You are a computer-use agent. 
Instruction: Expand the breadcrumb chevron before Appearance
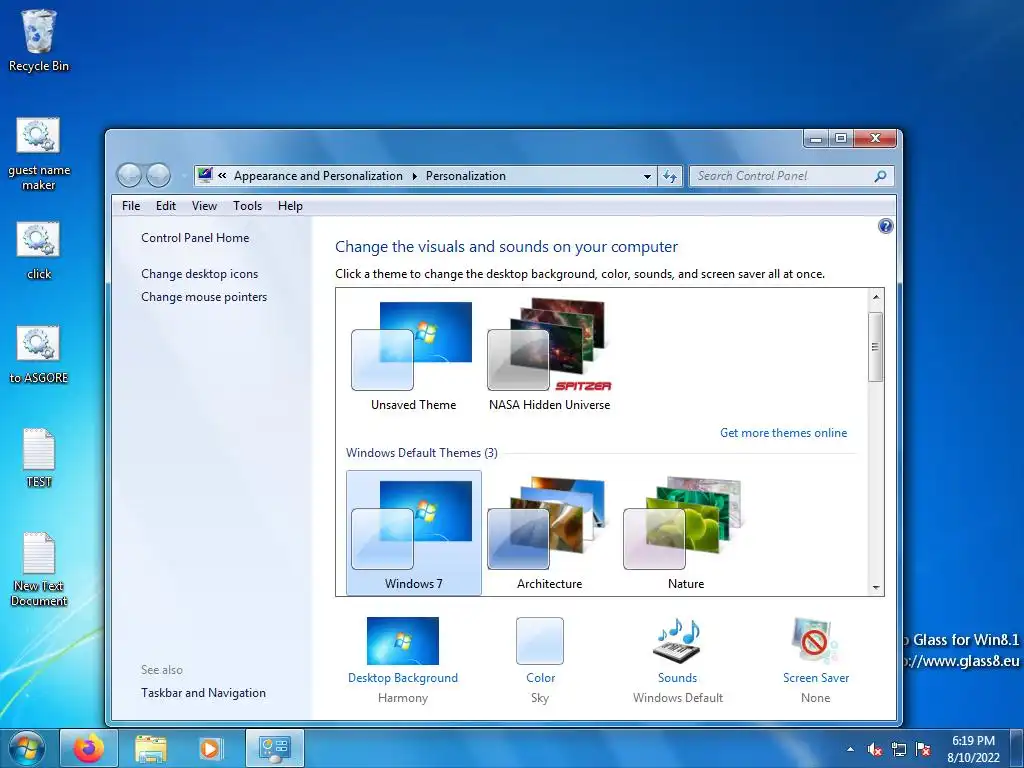222,176
